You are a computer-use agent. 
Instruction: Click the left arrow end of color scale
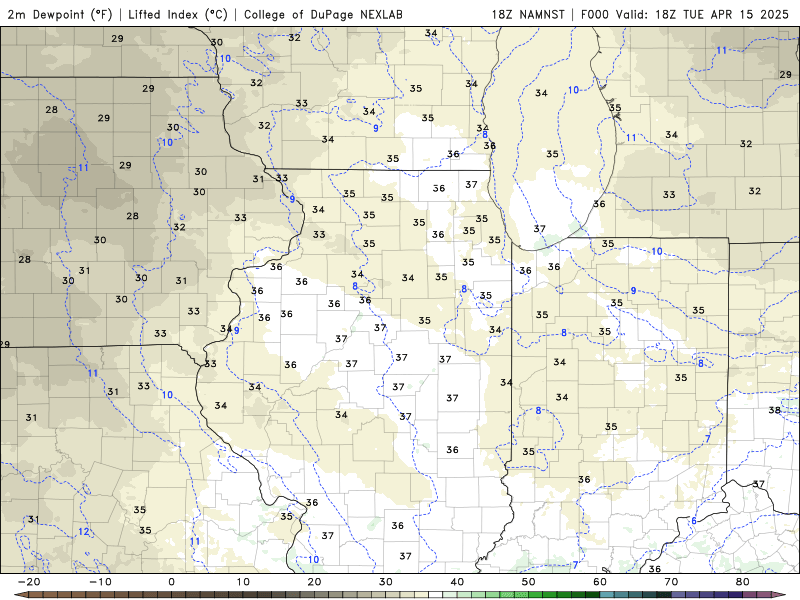20,595
